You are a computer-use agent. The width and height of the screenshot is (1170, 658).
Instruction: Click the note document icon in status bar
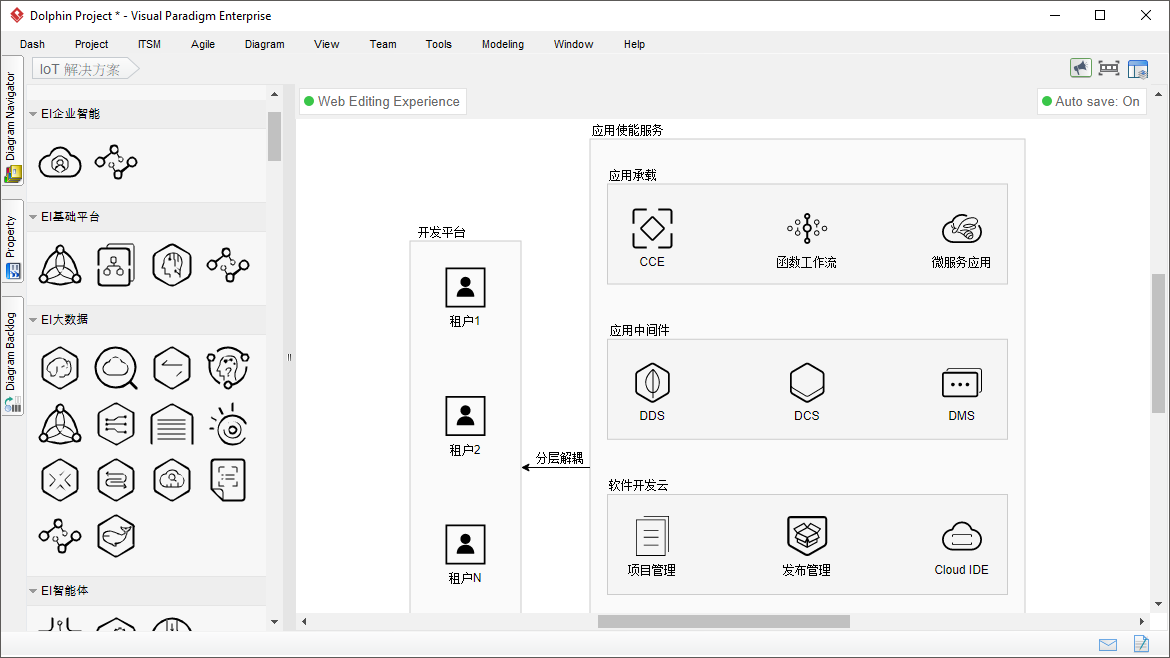pos(1141,643)
